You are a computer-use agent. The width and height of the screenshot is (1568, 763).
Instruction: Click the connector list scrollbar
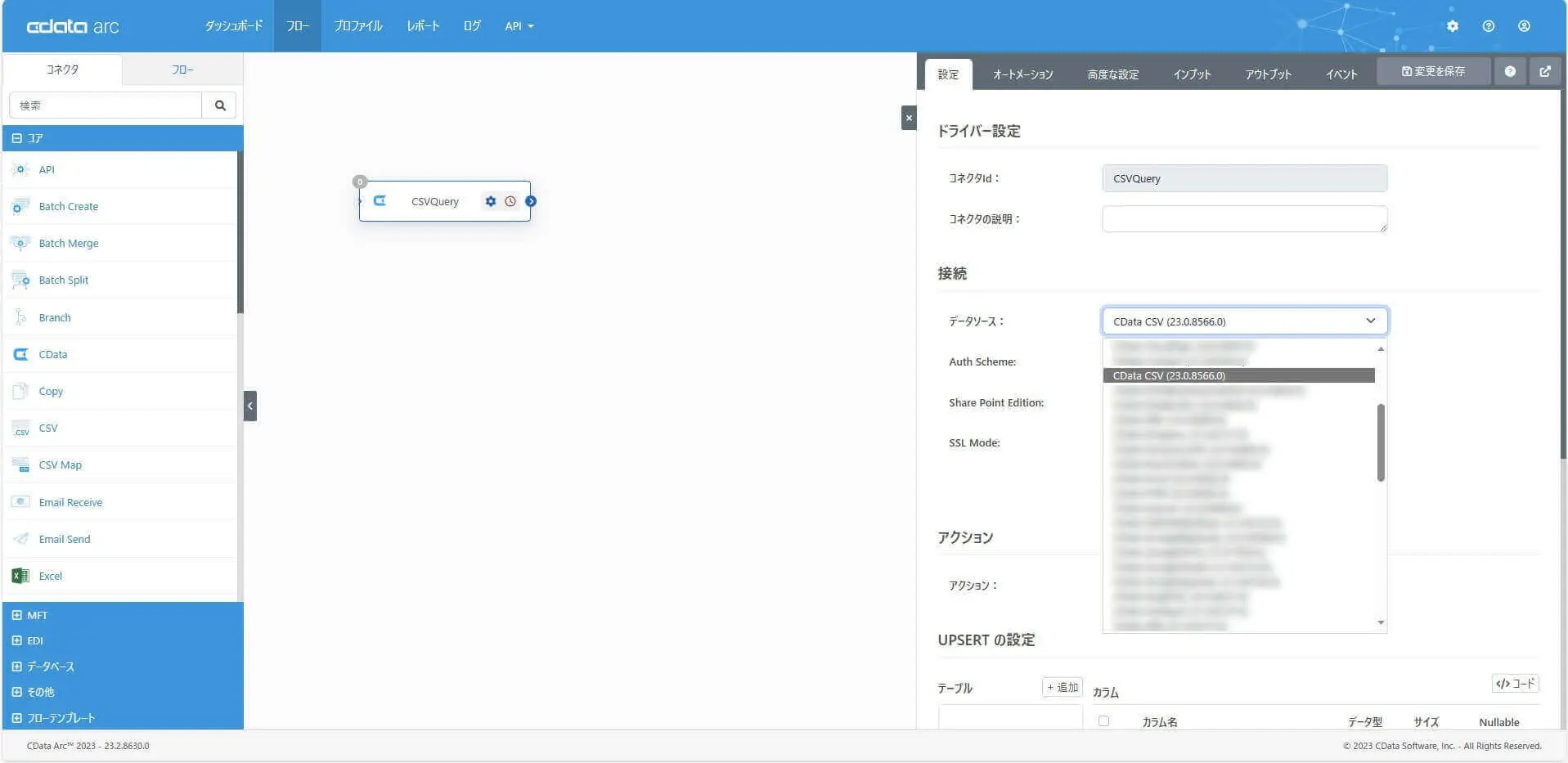pos(240,232)
